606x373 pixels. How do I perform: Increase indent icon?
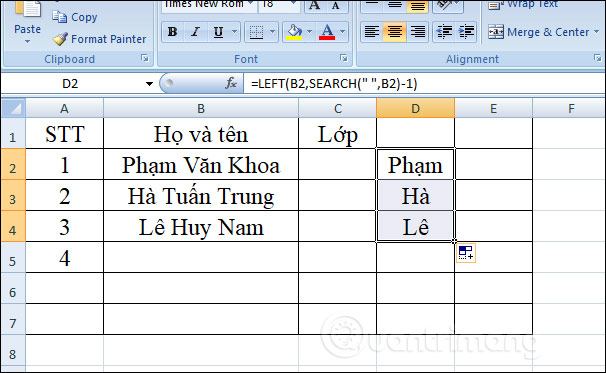(x=466, y=32)
